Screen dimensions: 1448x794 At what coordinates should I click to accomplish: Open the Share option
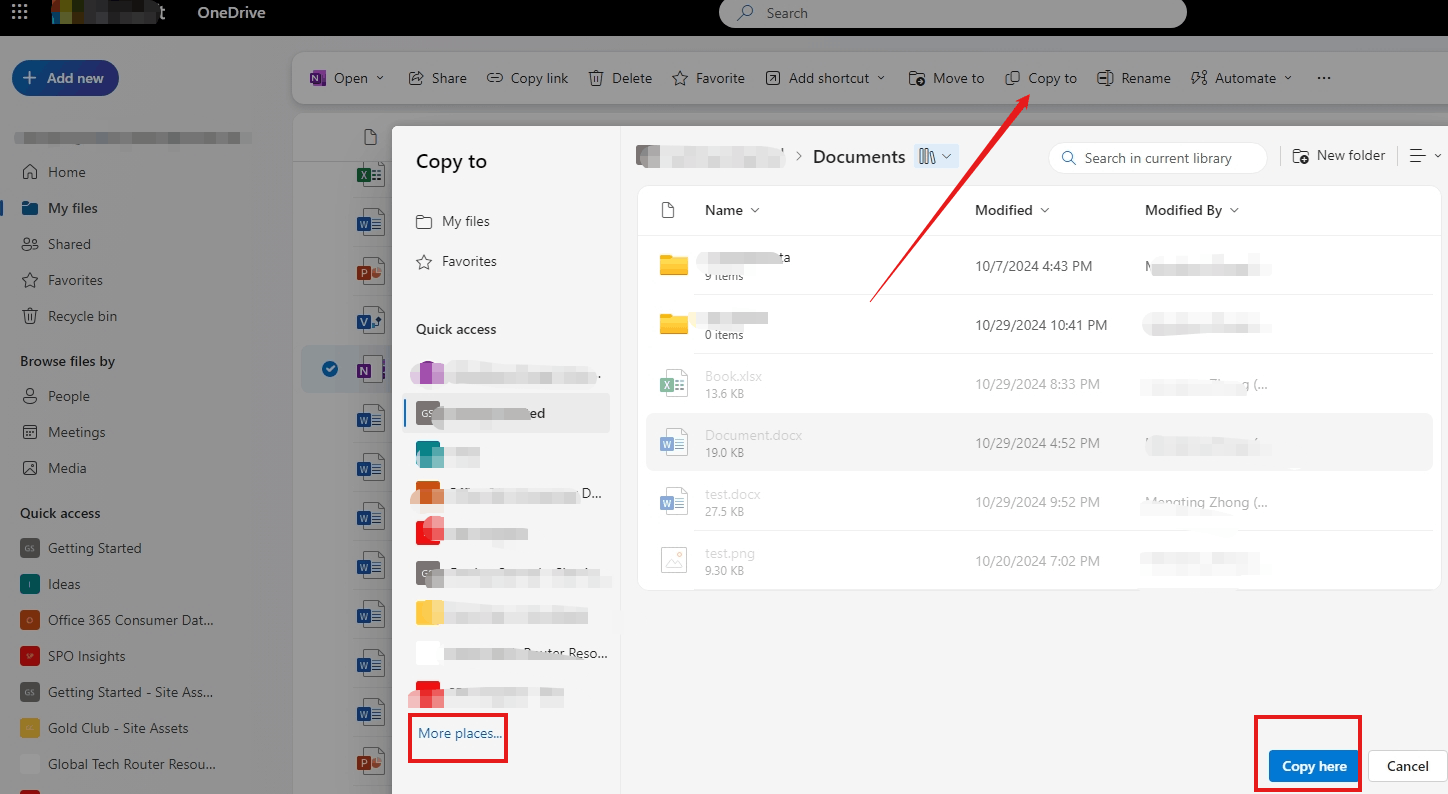pyautogui.click(x=437, y=77)
